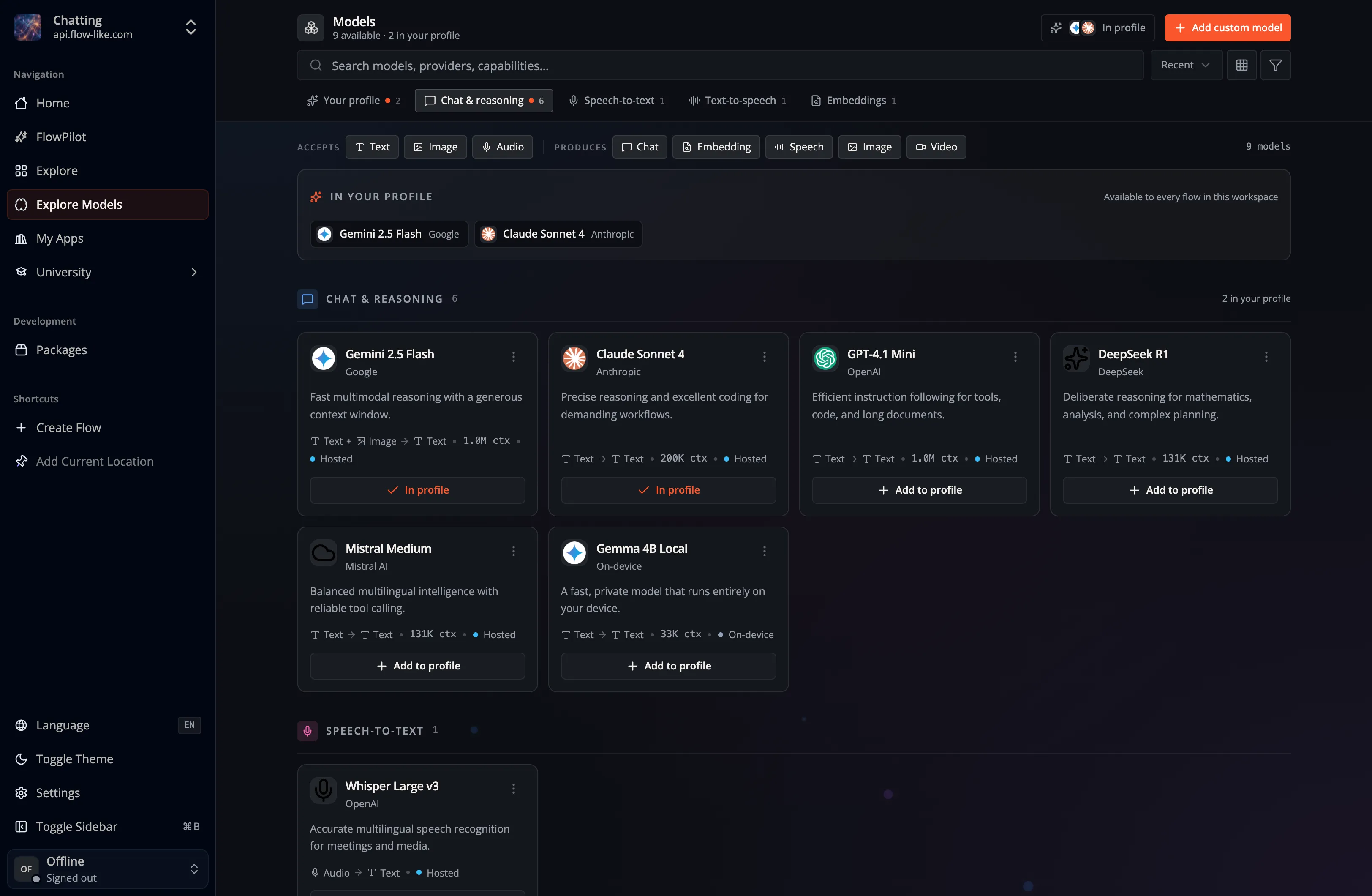This screenshot has height=896, width=1372.
Task: Click the In profile header button
Action: coord(1097,28)
